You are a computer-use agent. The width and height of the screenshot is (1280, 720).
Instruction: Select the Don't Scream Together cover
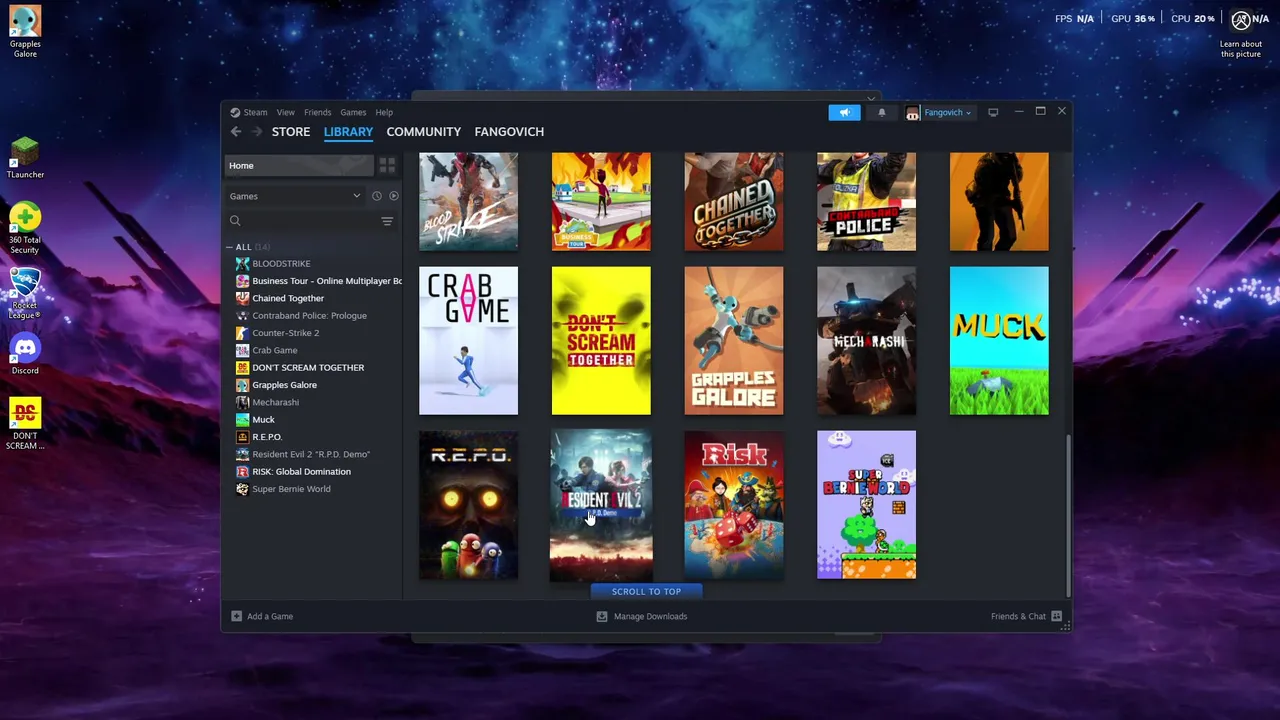(x=601, y=340)
